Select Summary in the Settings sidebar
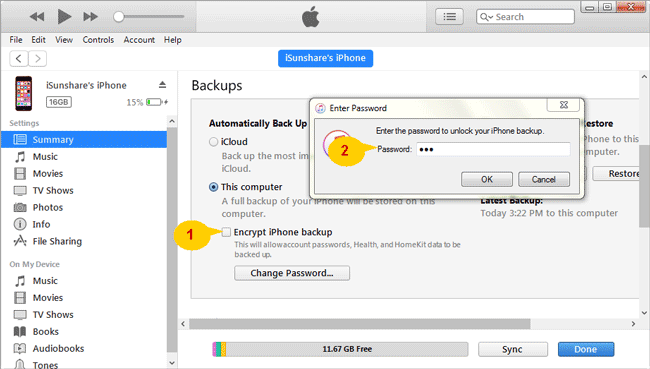This screenshot has width=650, height=369. tap(84, 139)
